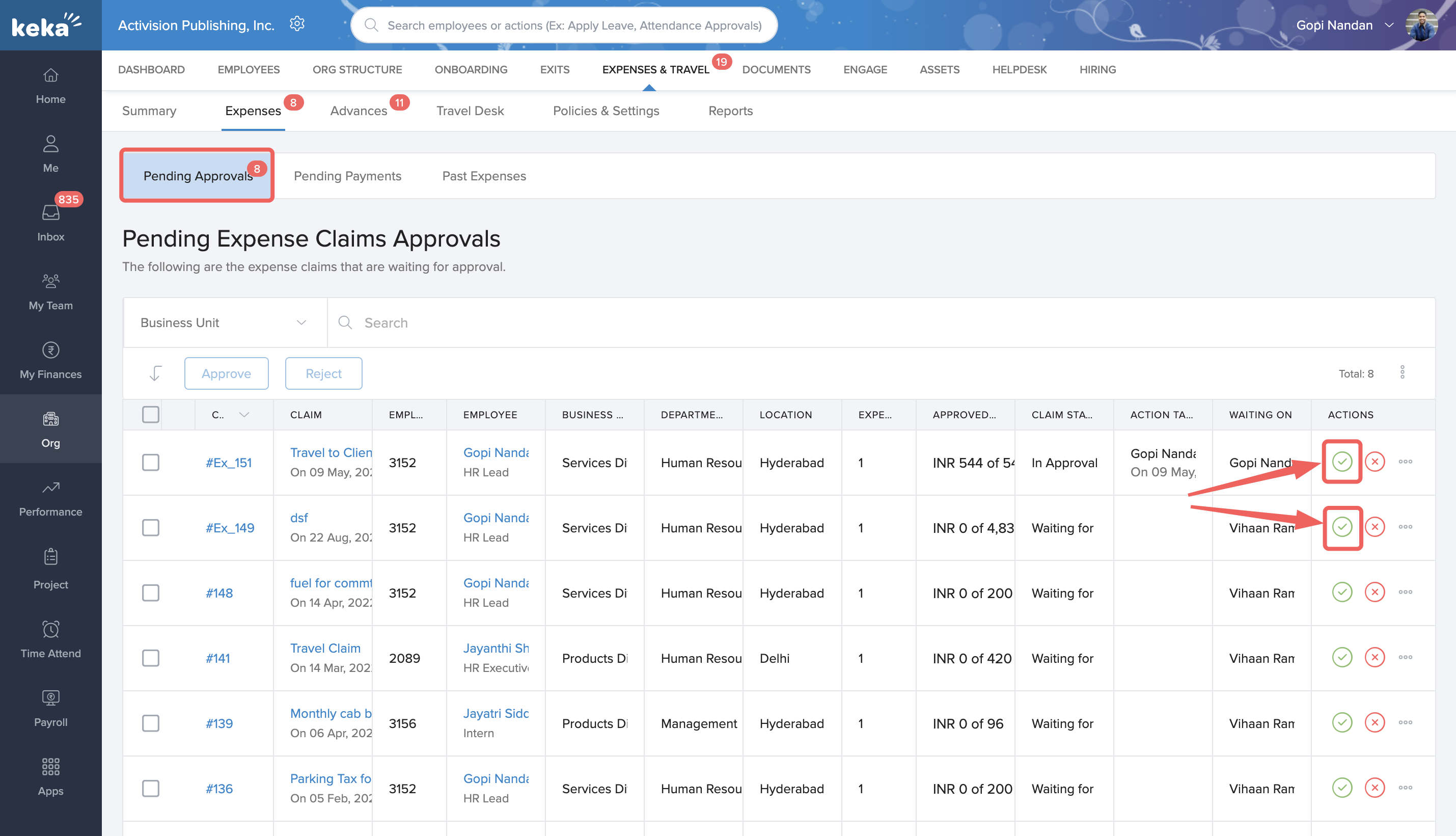This screenshot has height=836, width=1456.
Task: Toggle the select-all checkbox in the table header
Action: 150,414
